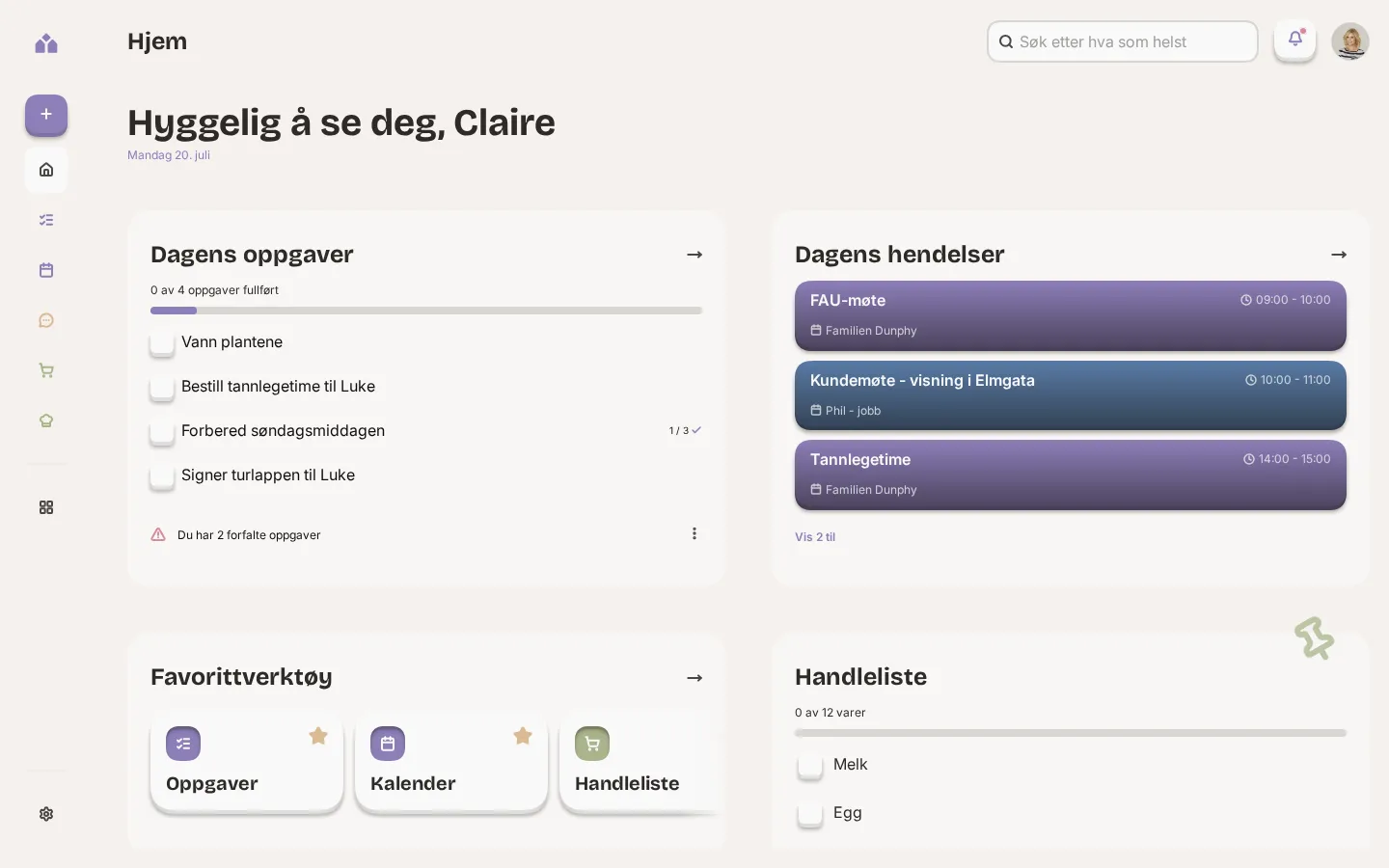Click '0 av 4 oppgaver fullført' text
Viewport: 1389px width, 868px height.
click(x=214, y=290)
